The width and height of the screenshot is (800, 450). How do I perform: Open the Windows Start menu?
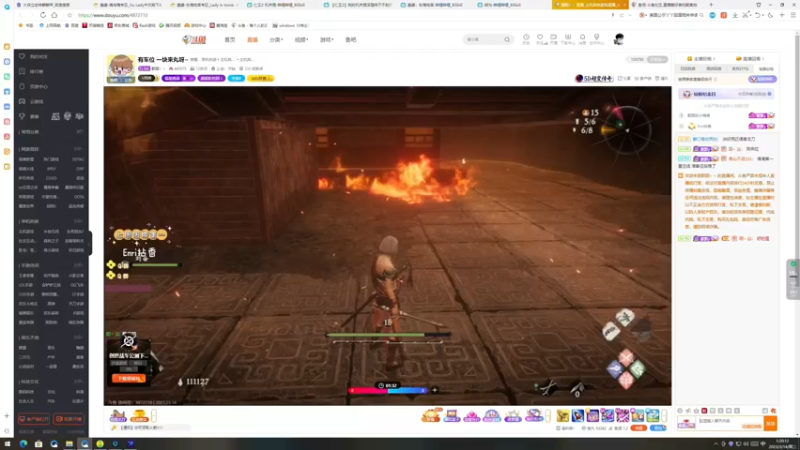point(7,444)
